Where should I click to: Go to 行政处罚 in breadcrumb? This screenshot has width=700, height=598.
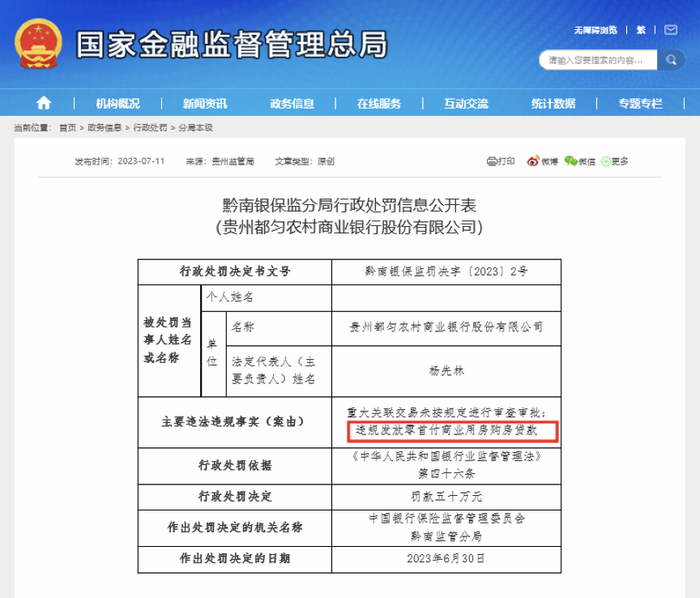[x=150, y=128]
